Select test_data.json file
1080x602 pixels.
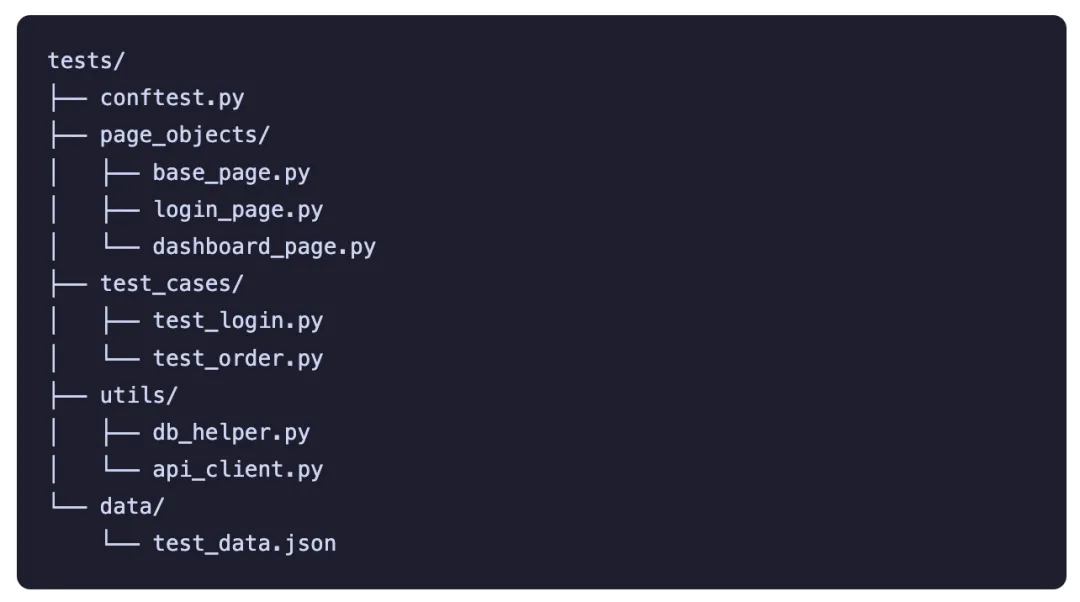tap(244, 543)
